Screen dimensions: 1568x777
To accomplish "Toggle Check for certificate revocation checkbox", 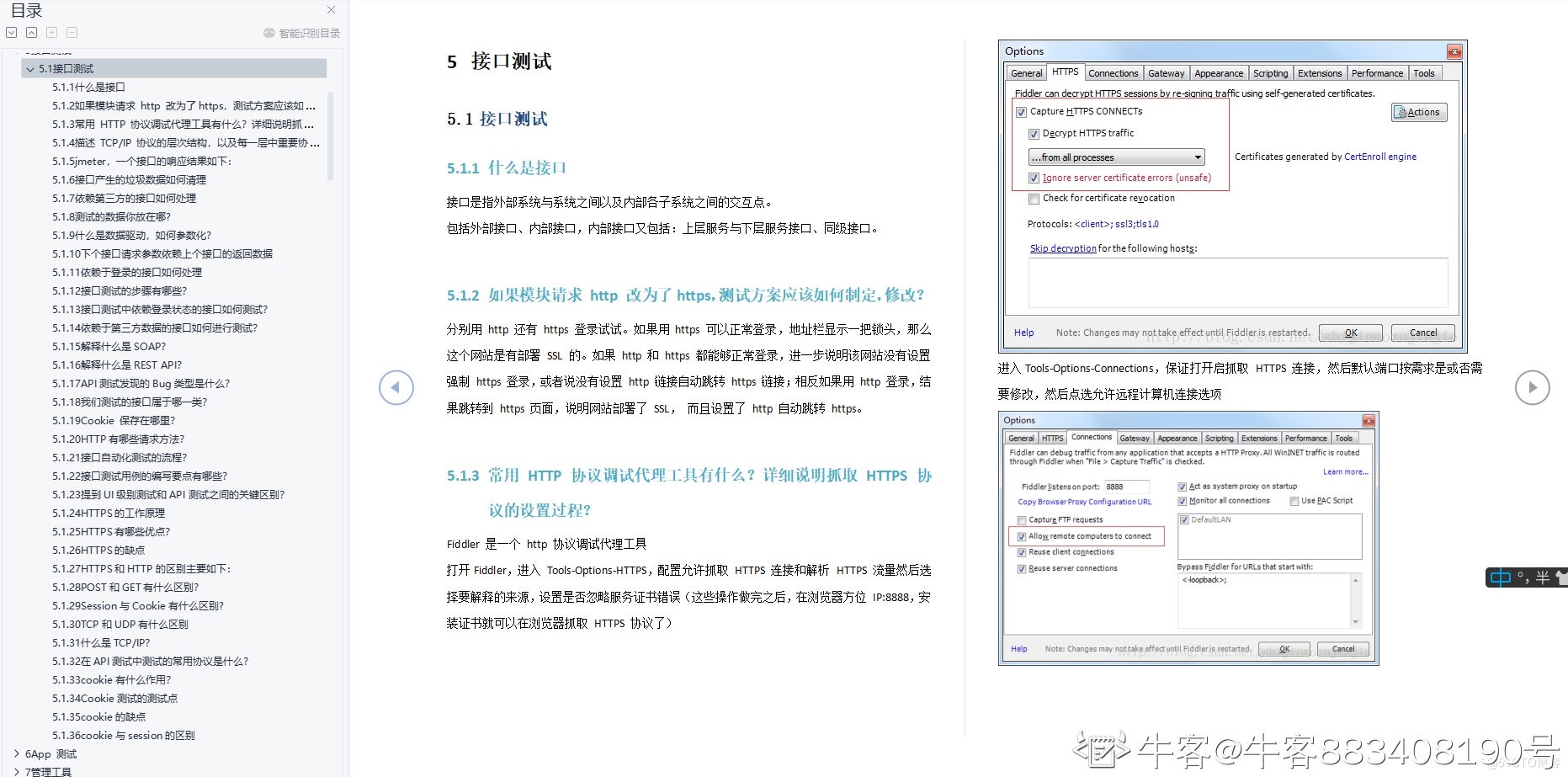I will point(1034,199).
